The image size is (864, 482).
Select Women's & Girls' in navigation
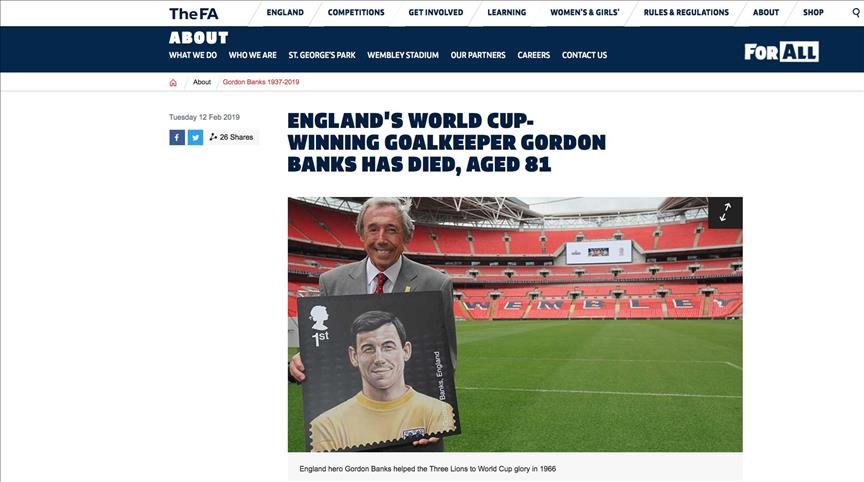point(585,13)
